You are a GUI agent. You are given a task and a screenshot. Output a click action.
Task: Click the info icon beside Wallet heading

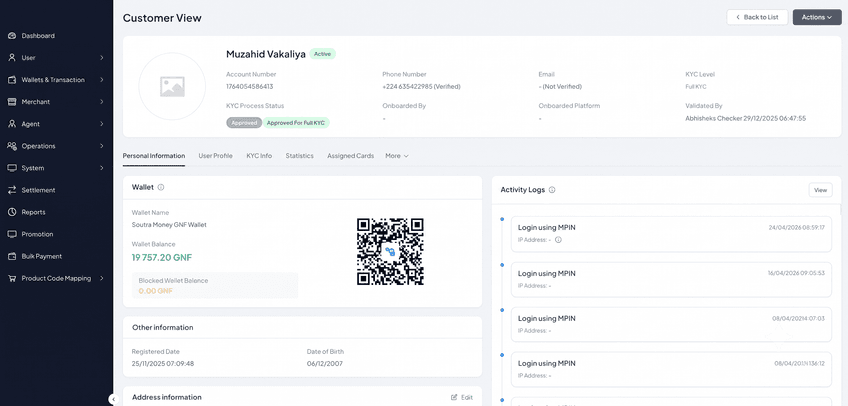[161, 188]
